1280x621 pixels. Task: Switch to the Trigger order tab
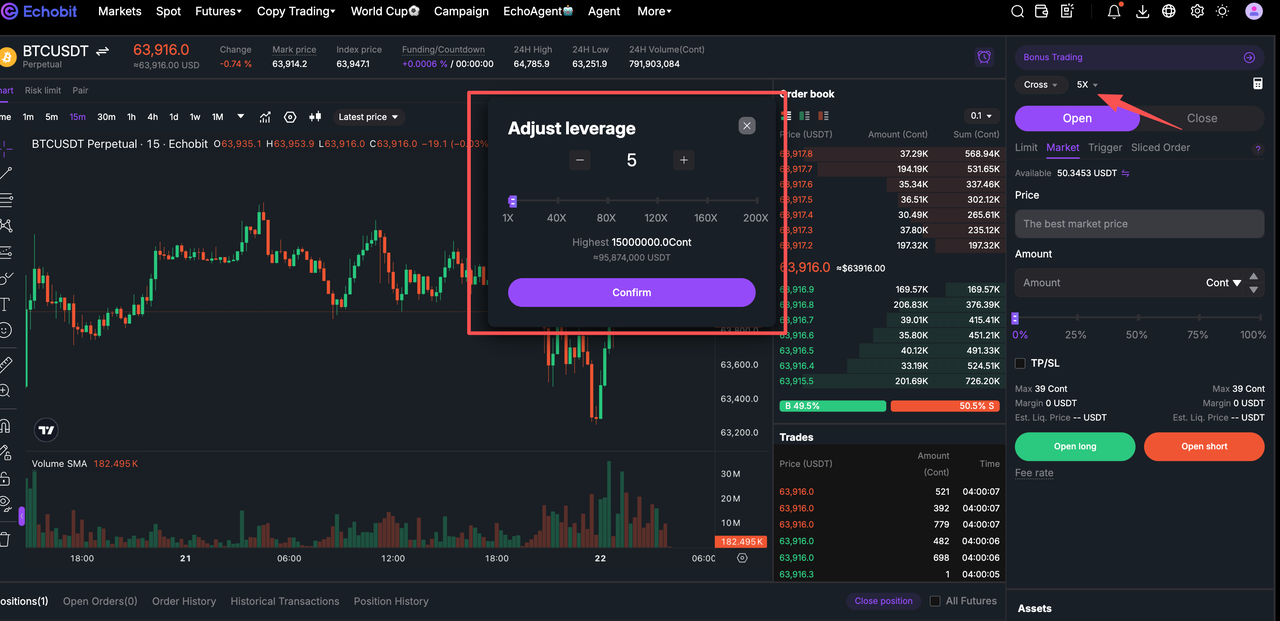tap(1105, 147)
